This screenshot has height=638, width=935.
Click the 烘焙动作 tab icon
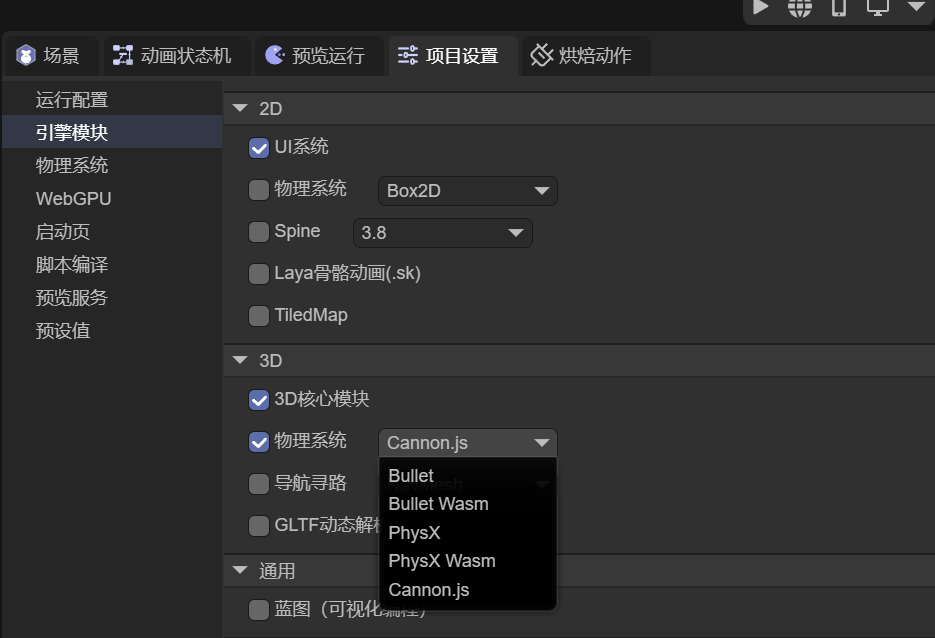coord(541,56)
